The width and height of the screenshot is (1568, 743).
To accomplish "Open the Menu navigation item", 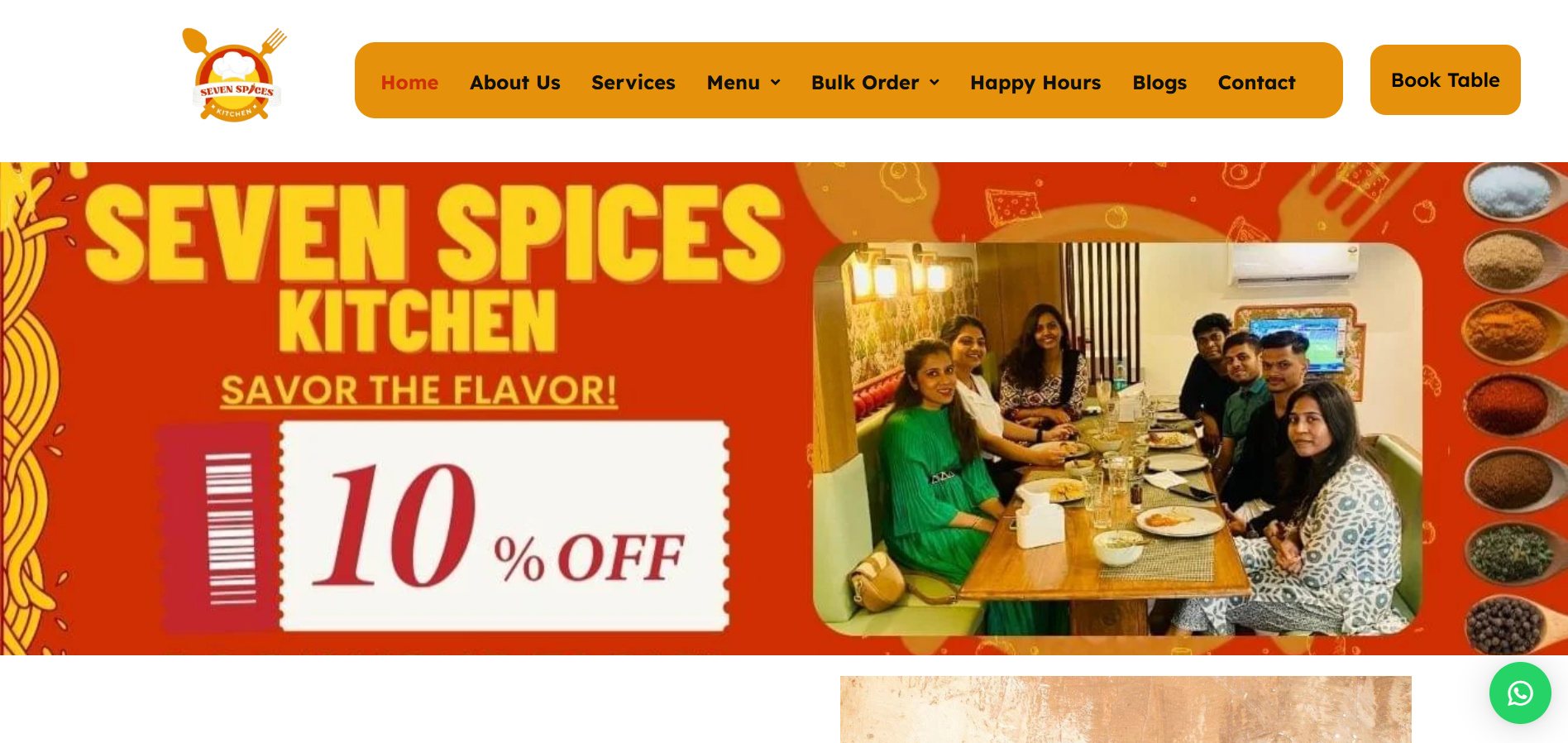I will pos(734,83).
